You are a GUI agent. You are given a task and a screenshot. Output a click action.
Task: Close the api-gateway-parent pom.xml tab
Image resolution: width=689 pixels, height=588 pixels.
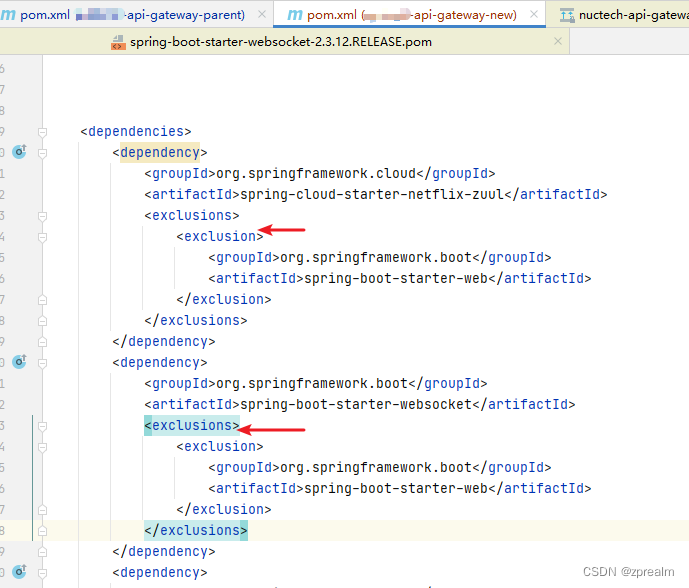(x=262, y=15)
